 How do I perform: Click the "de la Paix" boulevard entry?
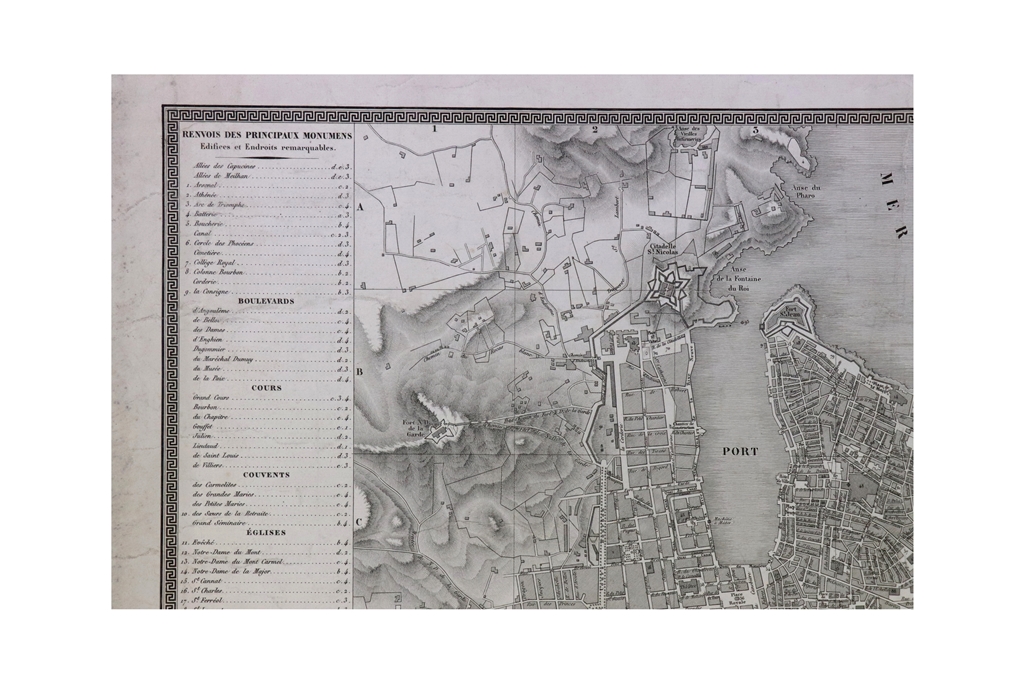272,379
